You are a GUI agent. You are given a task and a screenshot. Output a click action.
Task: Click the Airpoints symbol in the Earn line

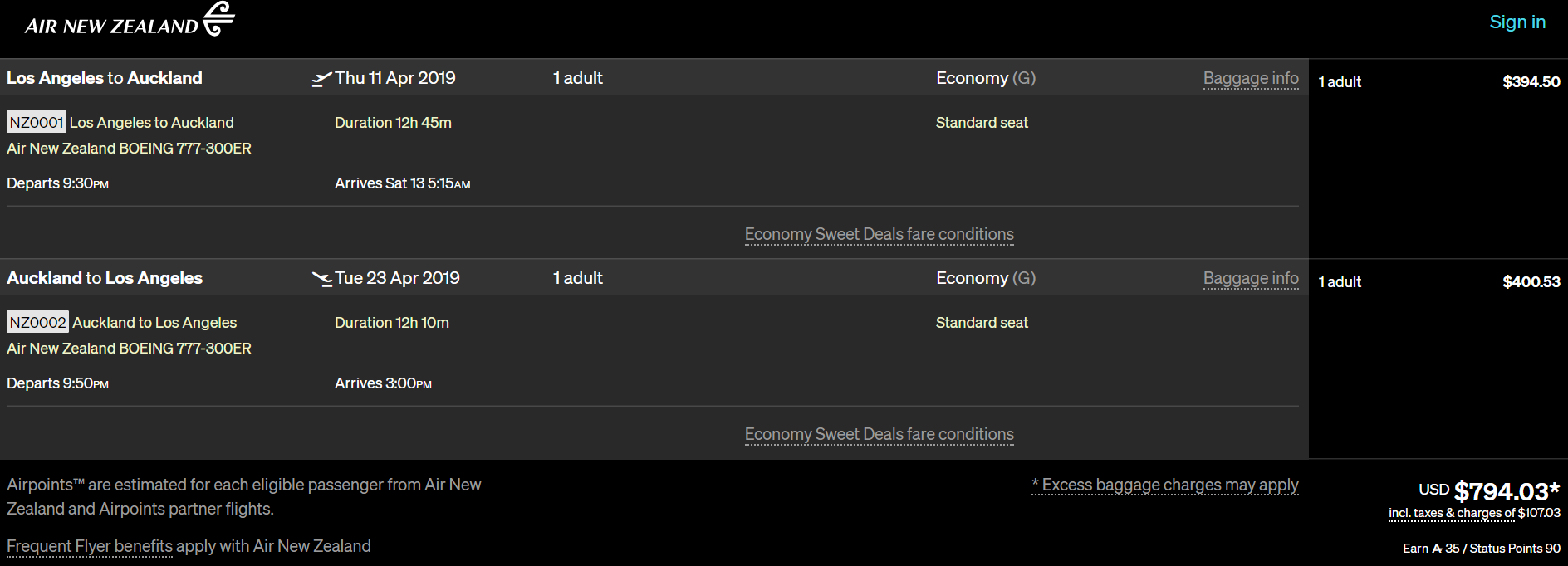pyautogui.click(x=1437, y=549)
